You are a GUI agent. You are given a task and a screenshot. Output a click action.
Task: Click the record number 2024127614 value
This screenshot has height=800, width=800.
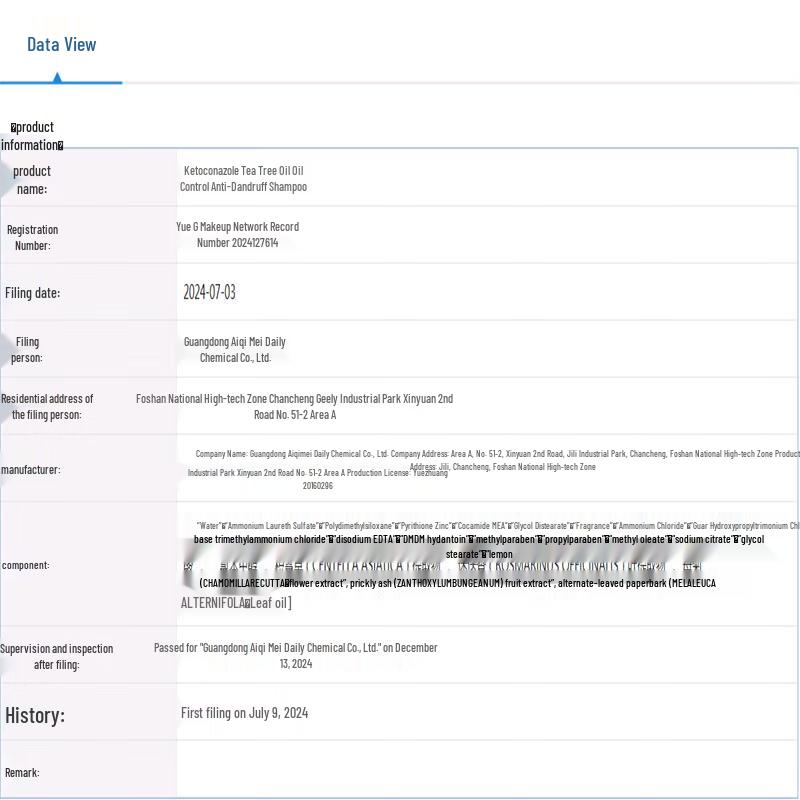(237, 235)
